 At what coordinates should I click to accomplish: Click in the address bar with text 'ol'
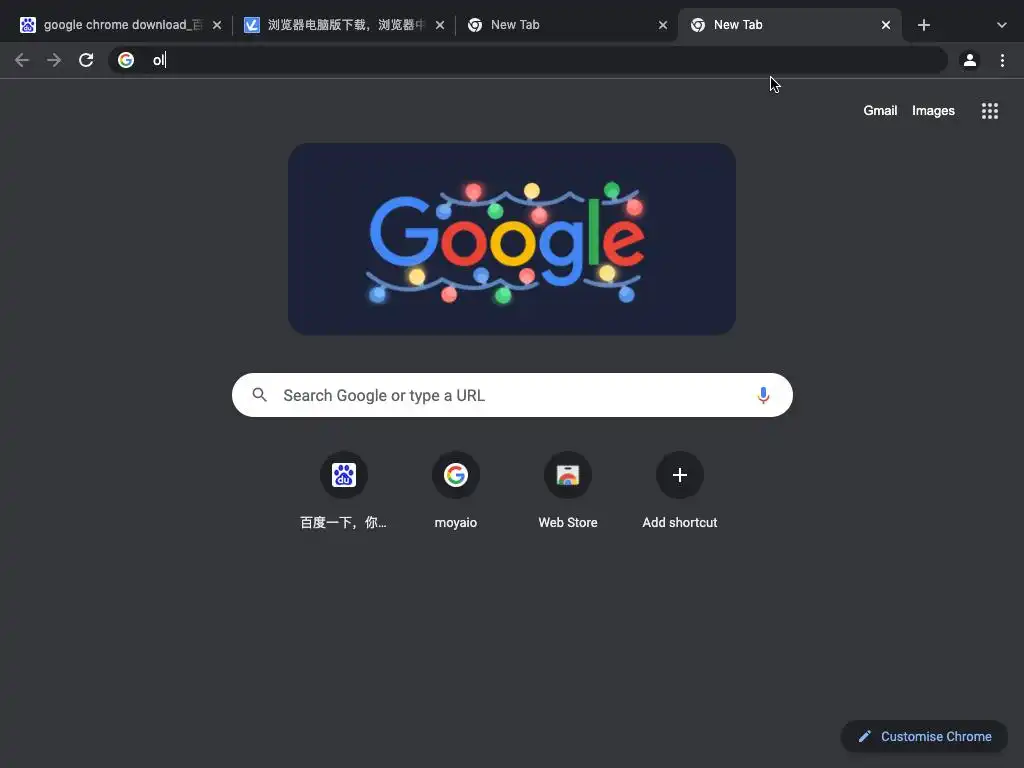pyautogui.click(x=528, y=60)
